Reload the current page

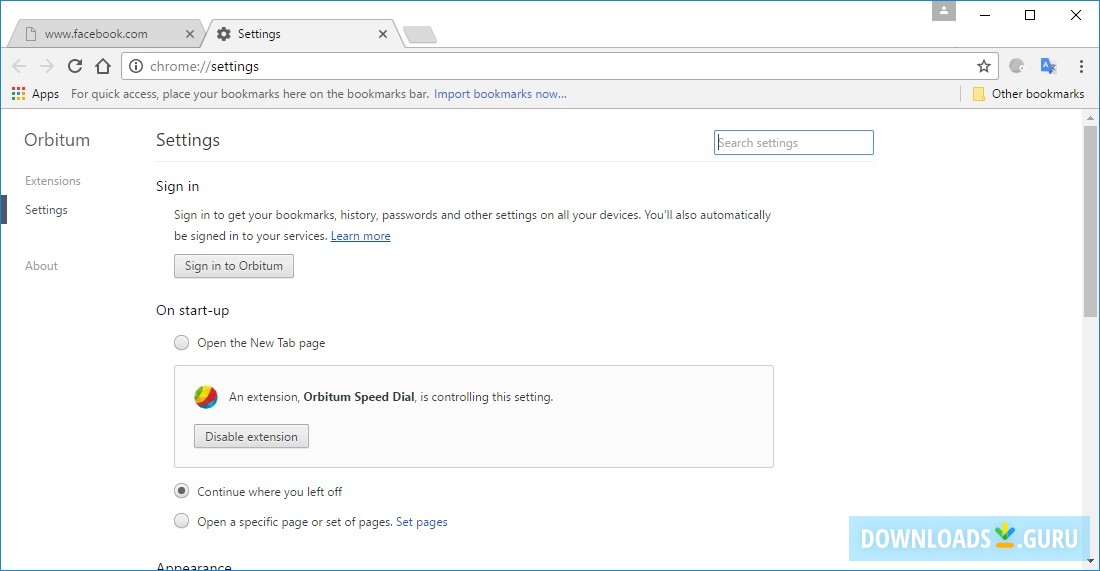click(75, 66)
